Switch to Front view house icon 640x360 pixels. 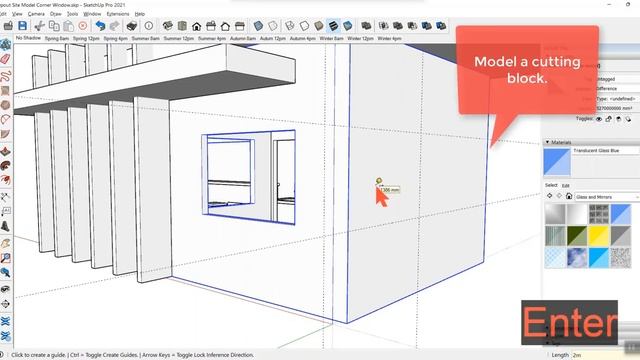pyautogui.click(x=196, y=26)
